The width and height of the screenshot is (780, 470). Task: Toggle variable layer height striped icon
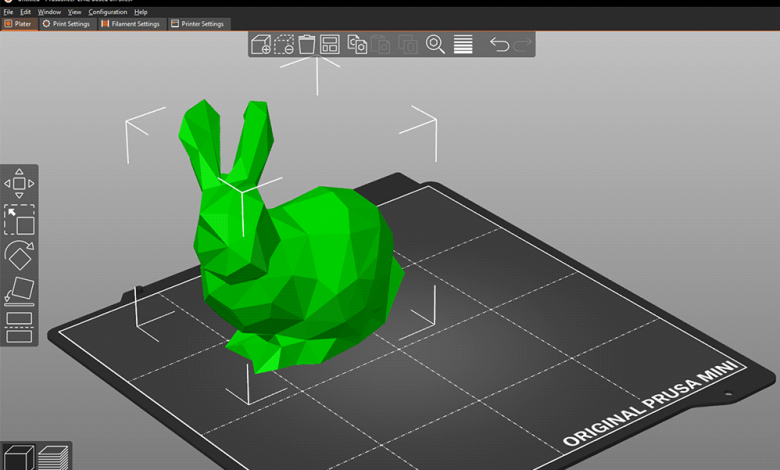(463, 44)
